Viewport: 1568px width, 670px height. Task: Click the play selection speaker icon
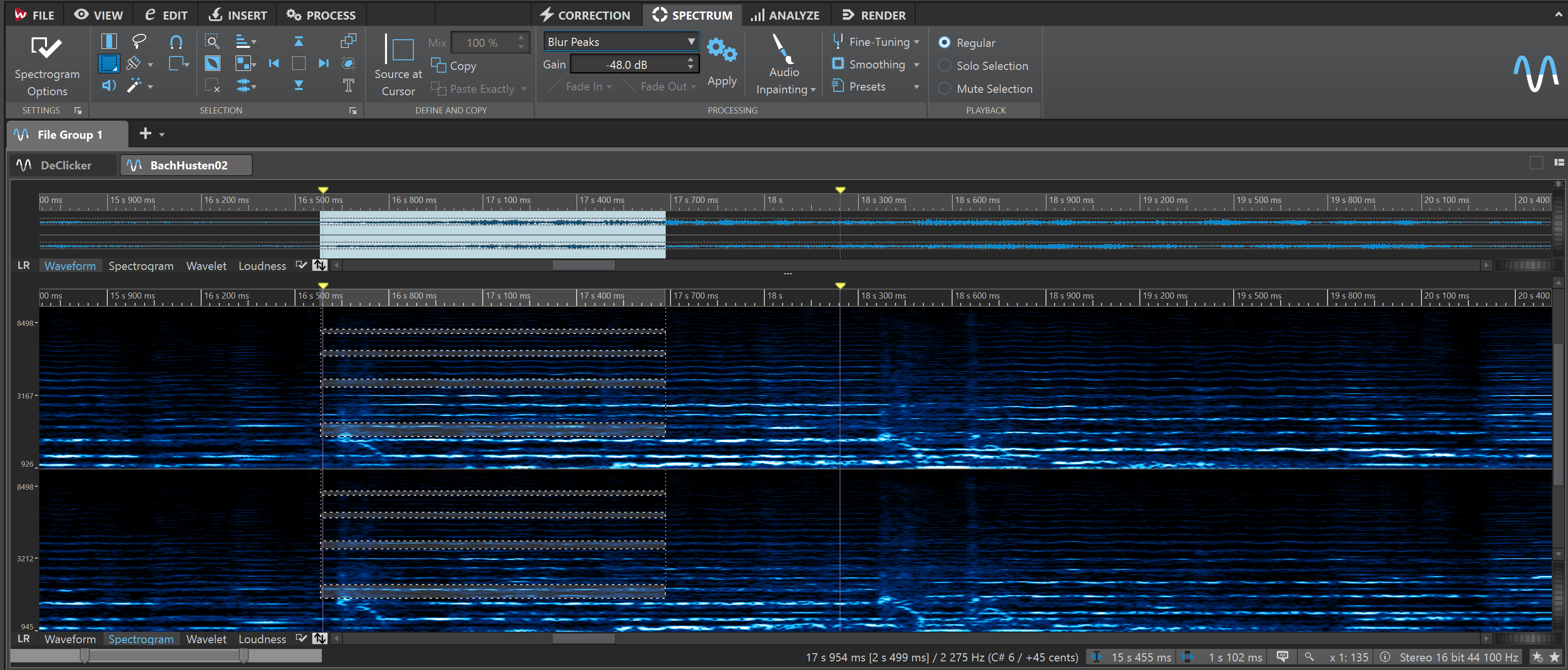tap(109, 86)
